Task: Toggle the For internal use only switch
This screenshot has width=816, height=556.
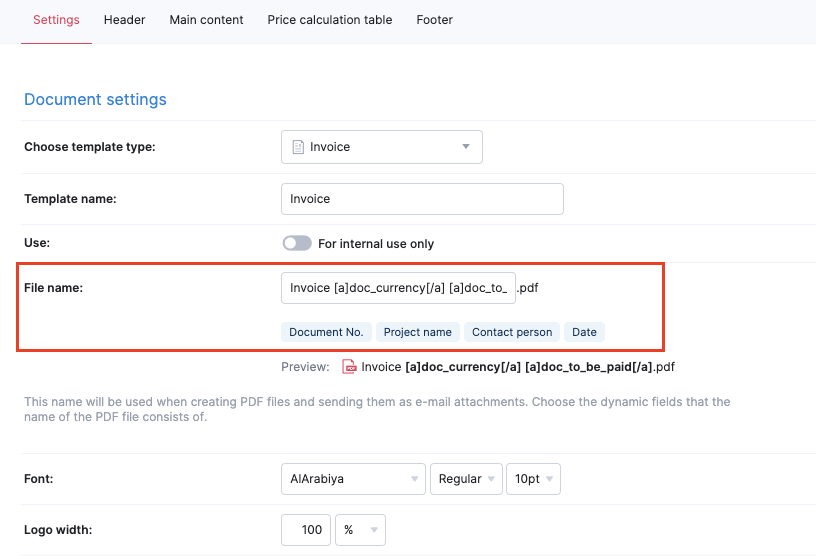Action: point(297,243)
